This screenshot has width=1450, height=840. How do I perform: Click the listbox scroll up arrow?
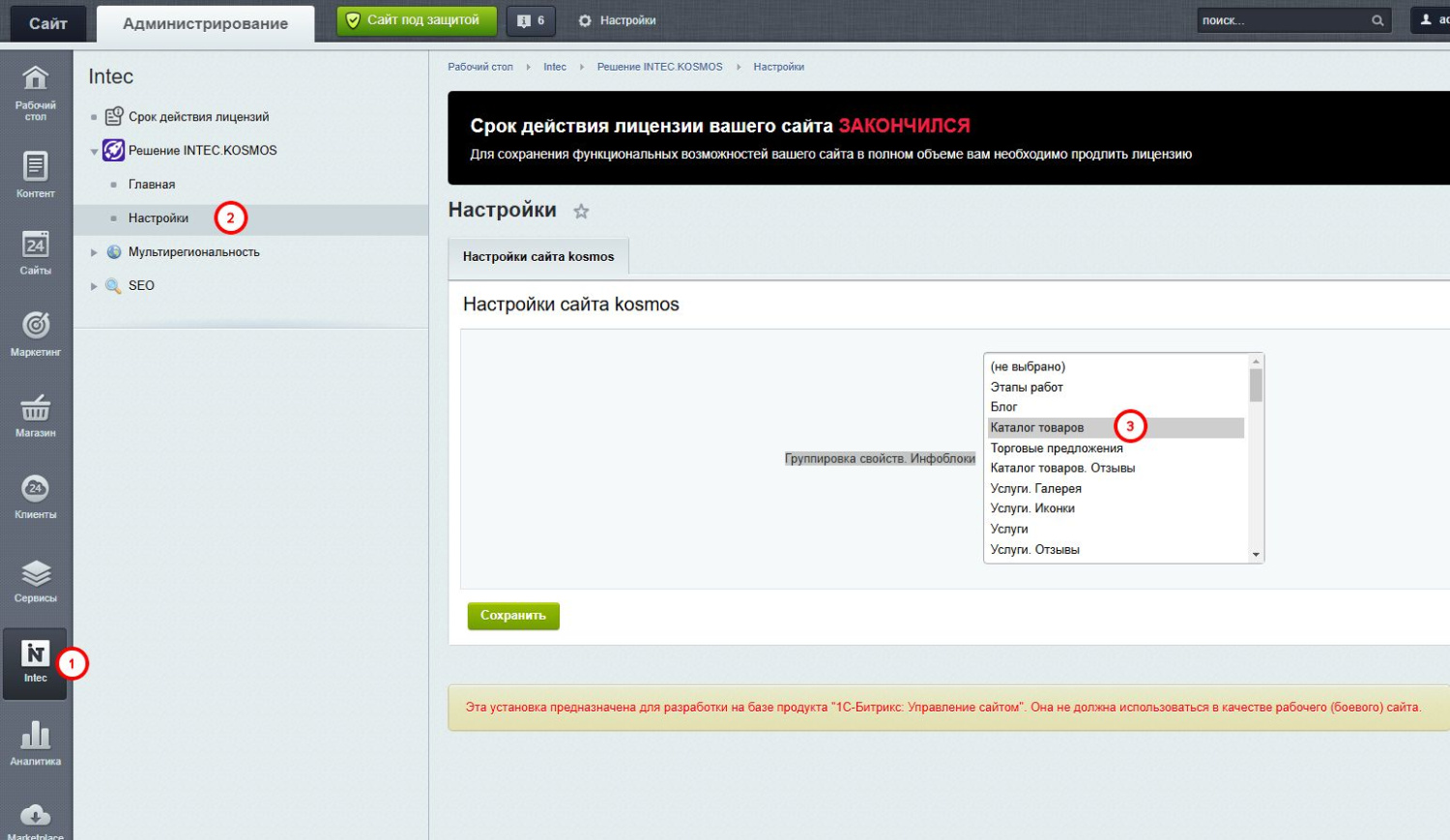tap(1256, 361)
